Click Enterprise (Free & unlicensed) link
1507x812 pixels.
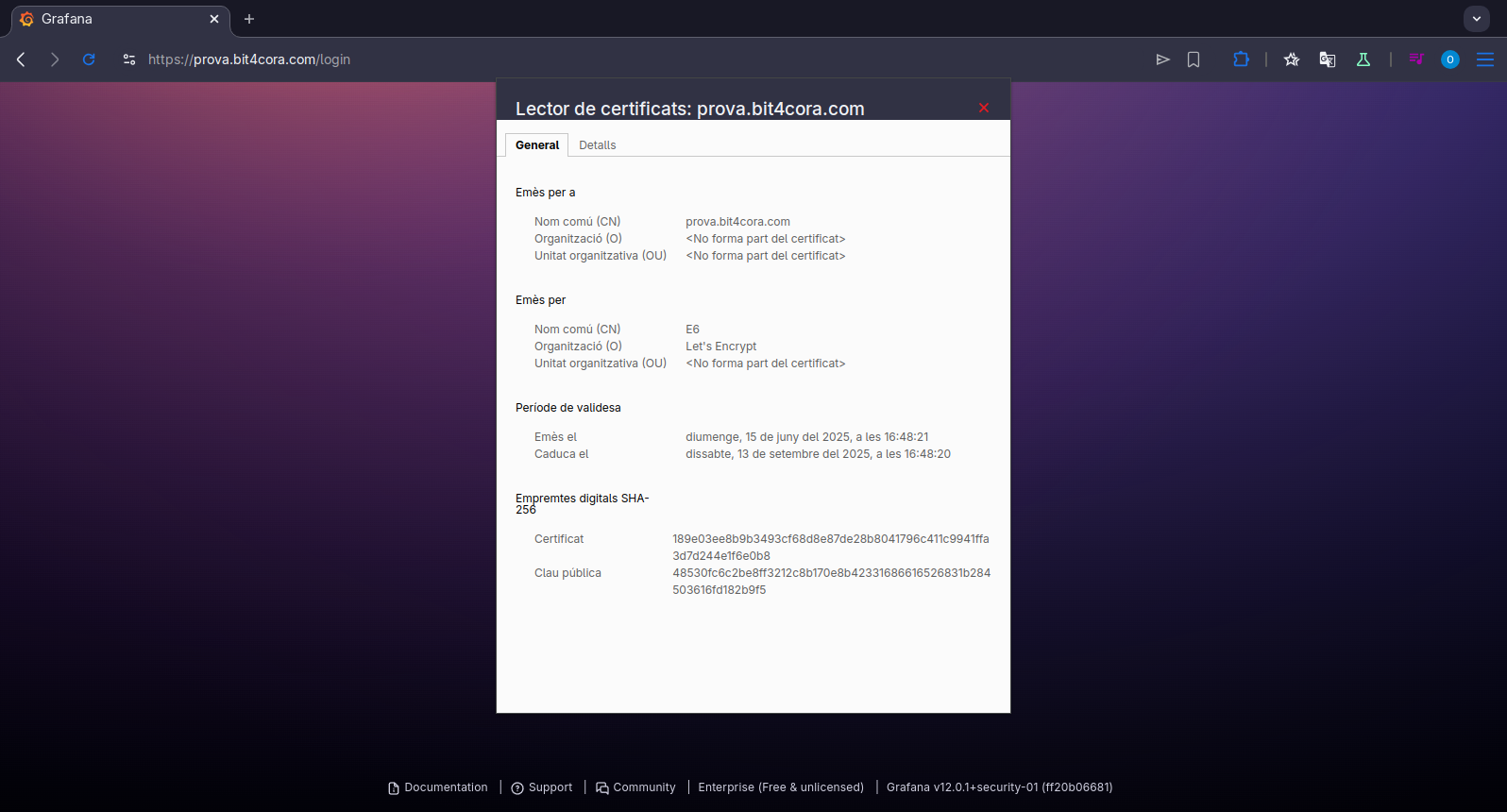781,787
